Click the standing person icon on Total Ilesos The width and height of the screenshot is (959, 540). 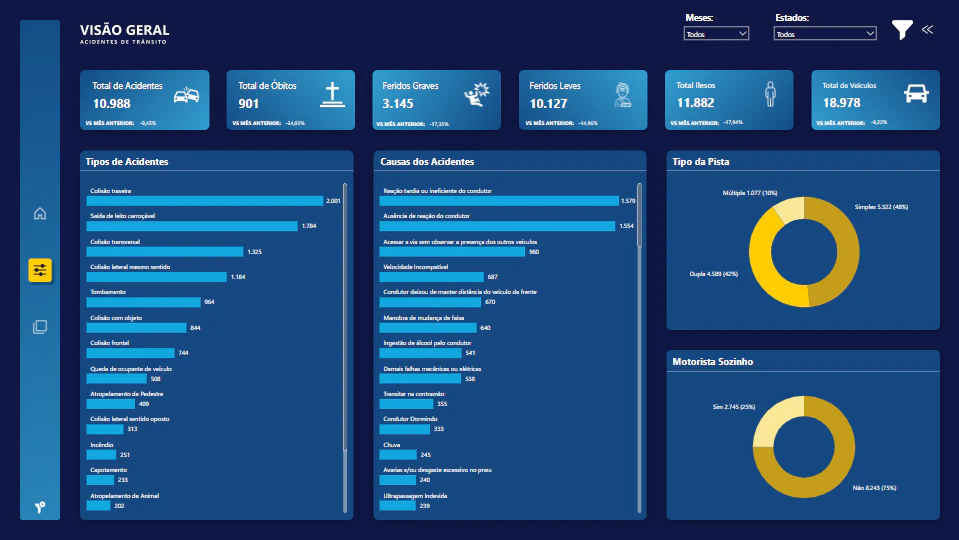tap(770, 94)
